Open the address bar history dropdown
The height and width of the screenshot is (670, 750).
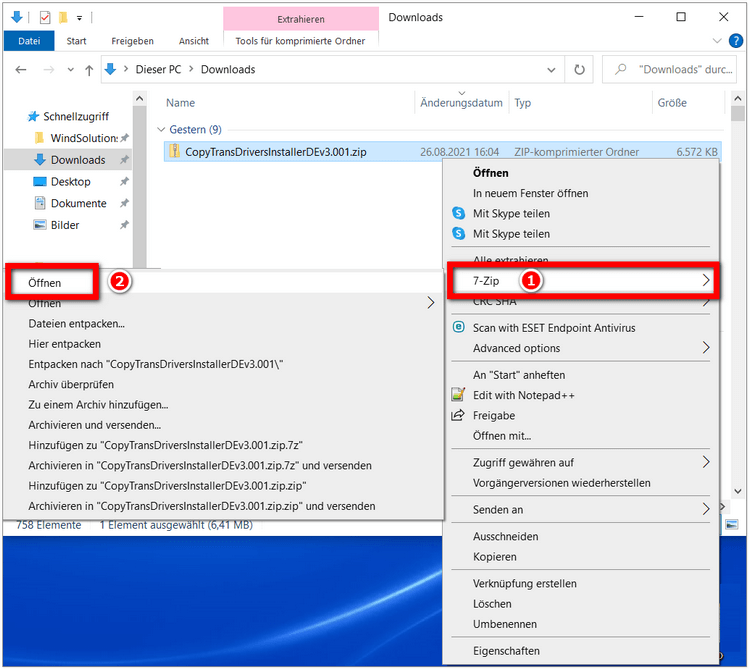coord(551,70)
